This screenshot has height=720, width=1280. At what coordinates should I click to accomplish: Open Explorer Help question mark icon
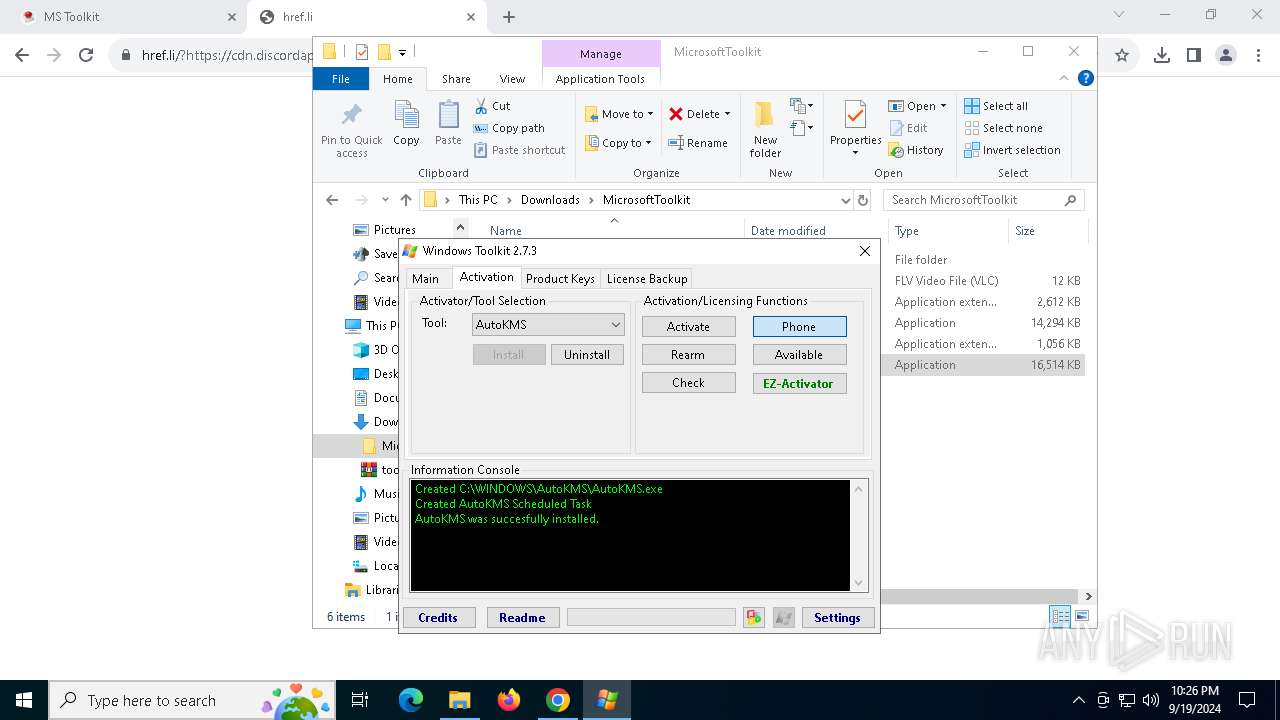(x=1086, y=78)
